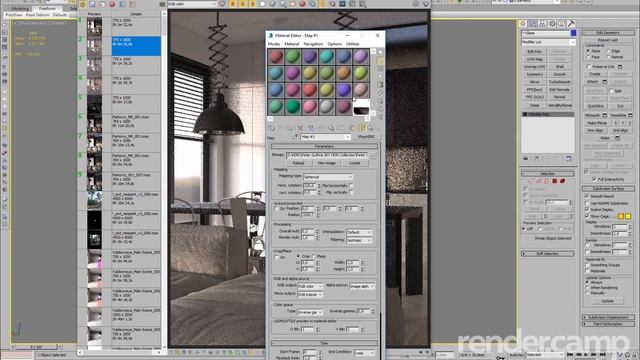
Task: Open Modes menu in Material Editor
Action: coord(274,44)
